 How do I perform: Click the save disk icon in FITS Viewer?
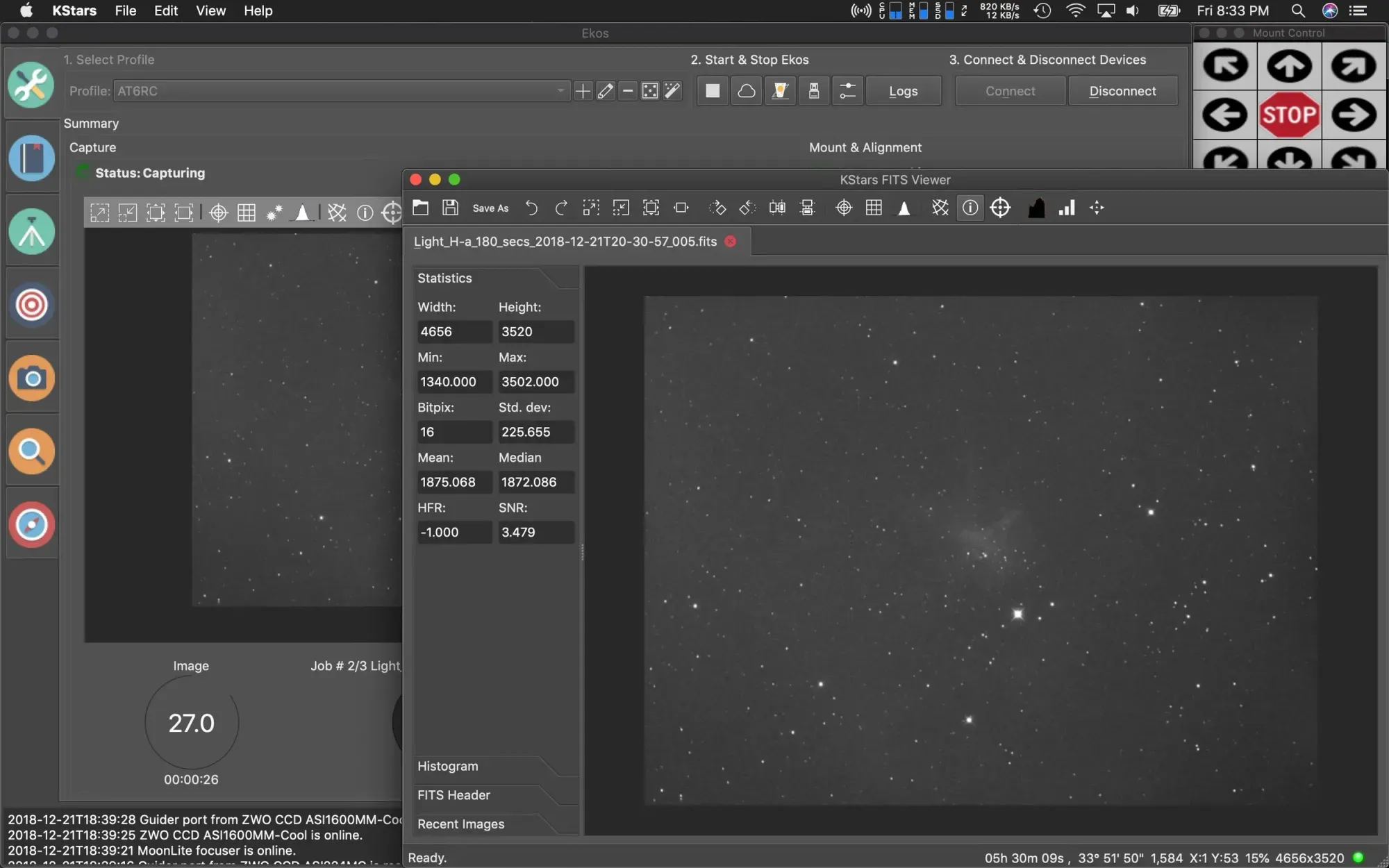(x=450, y=208)
